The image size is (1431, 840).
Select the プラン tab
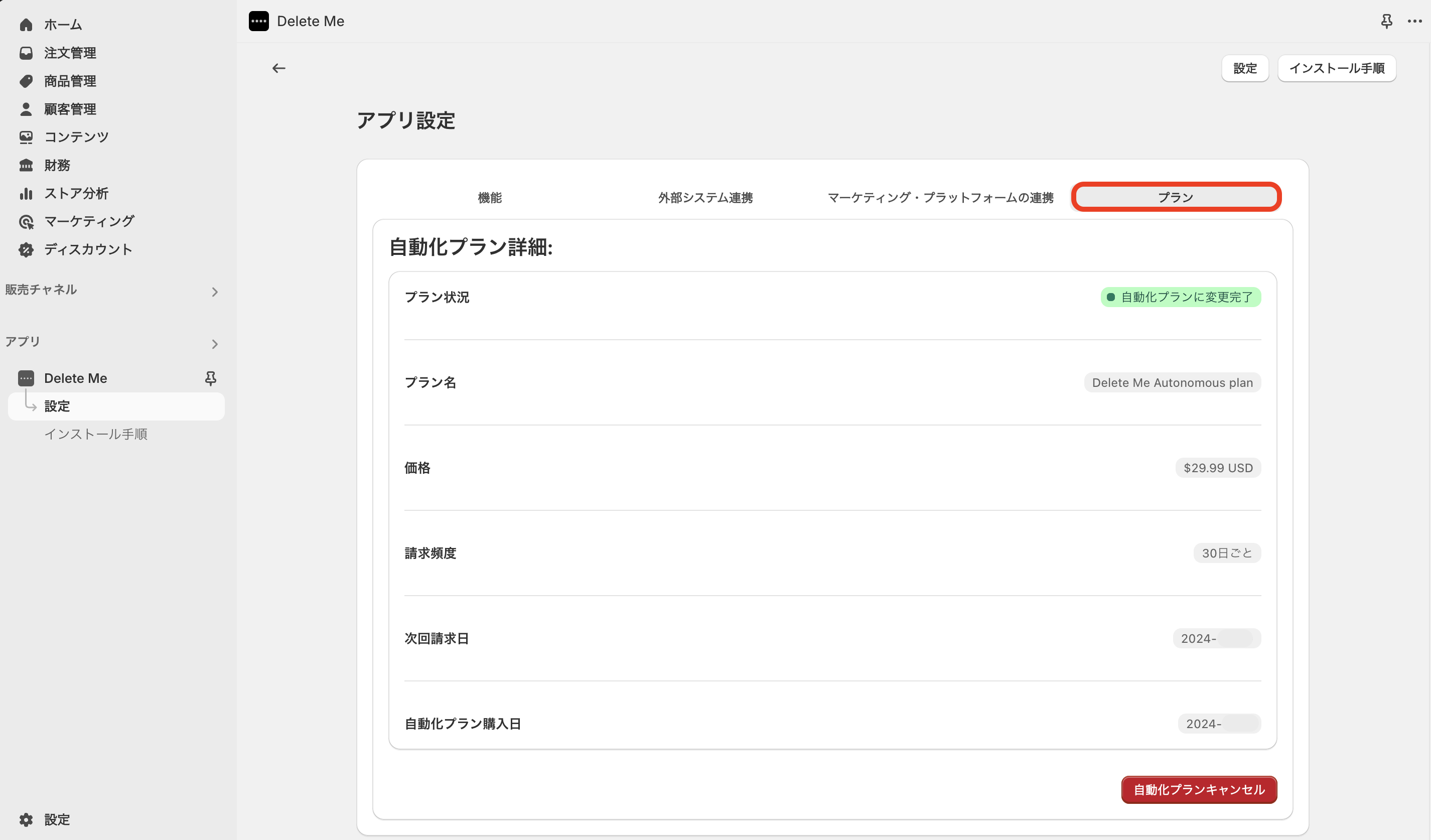[1176, 197]
